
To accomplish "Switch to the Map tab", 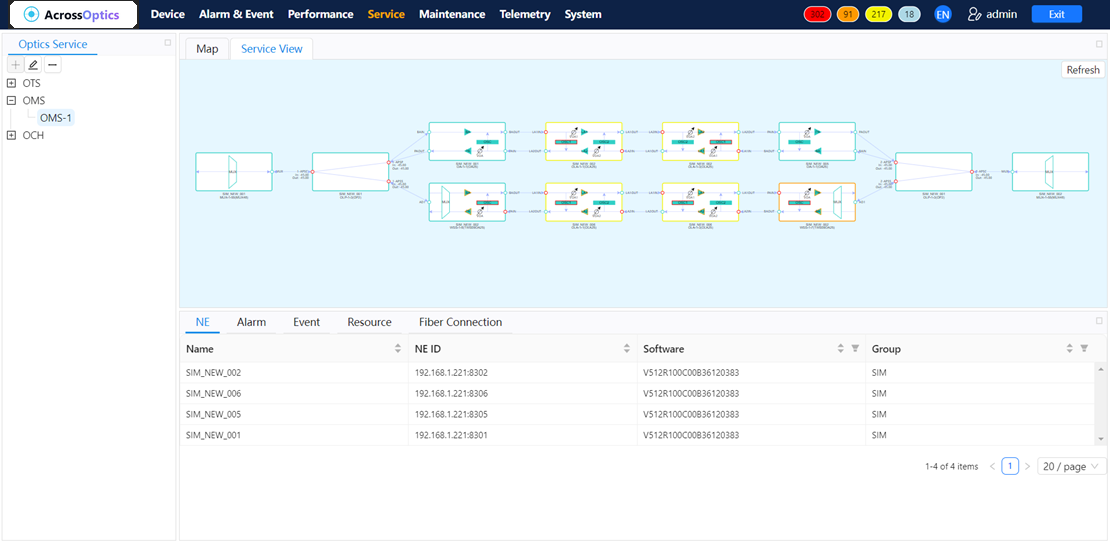I will 207,49.
